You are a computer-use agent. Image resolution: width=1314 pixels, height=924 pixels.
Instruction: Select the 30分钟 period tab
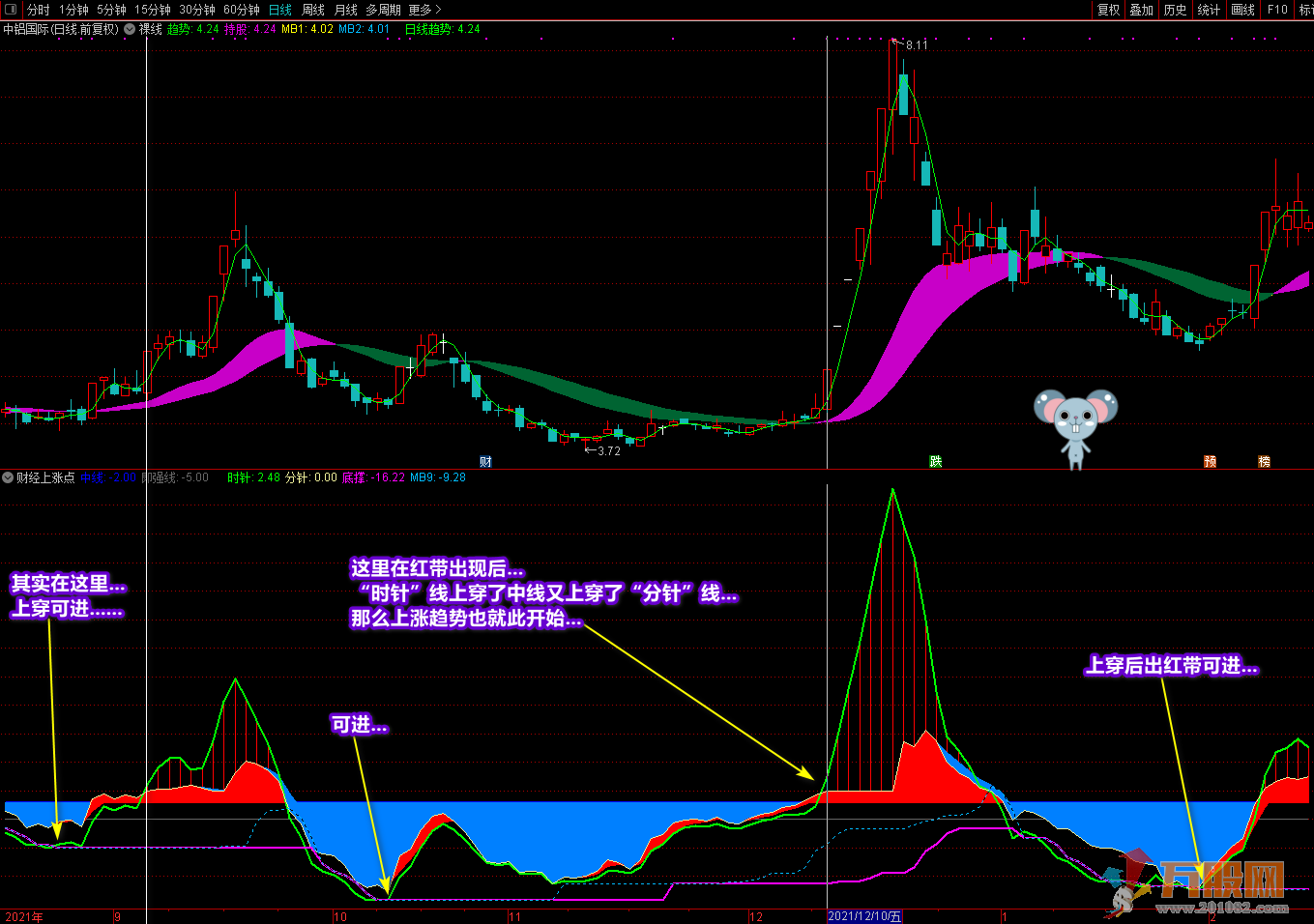(x=197, y=10)
